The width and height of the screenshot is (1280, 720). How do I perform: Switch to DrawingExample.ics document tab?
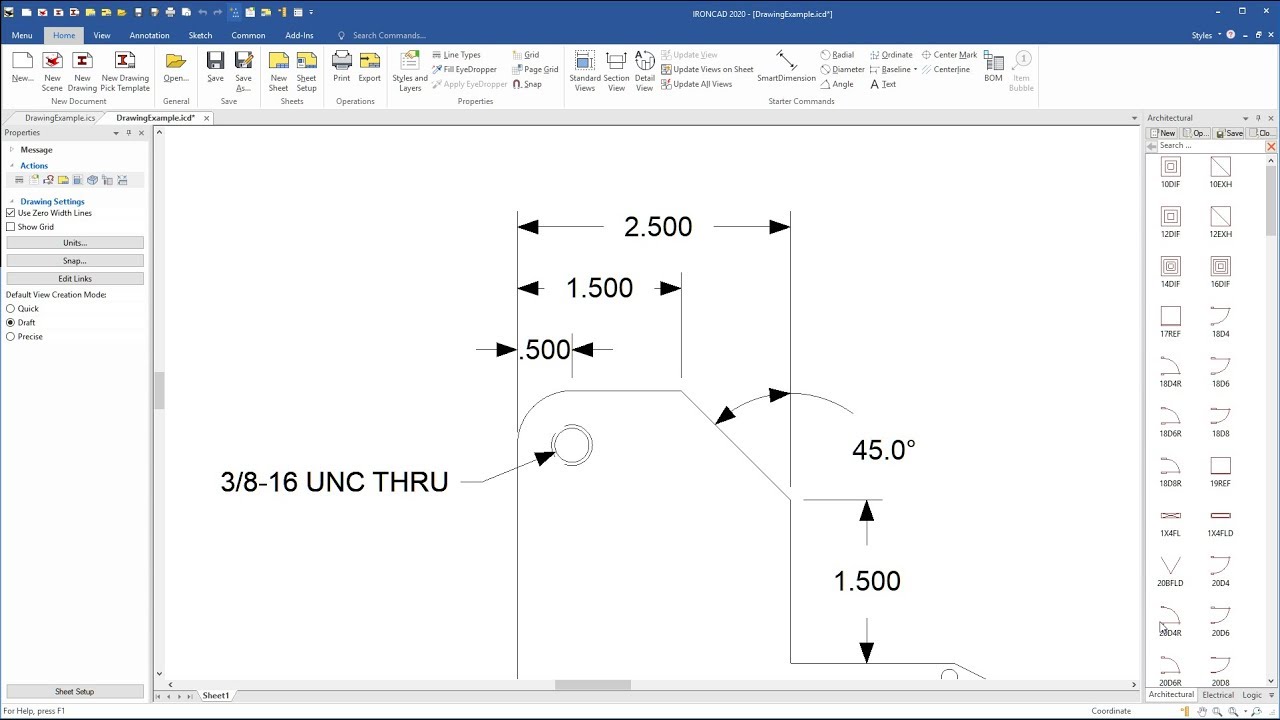(x=60, y=118)
